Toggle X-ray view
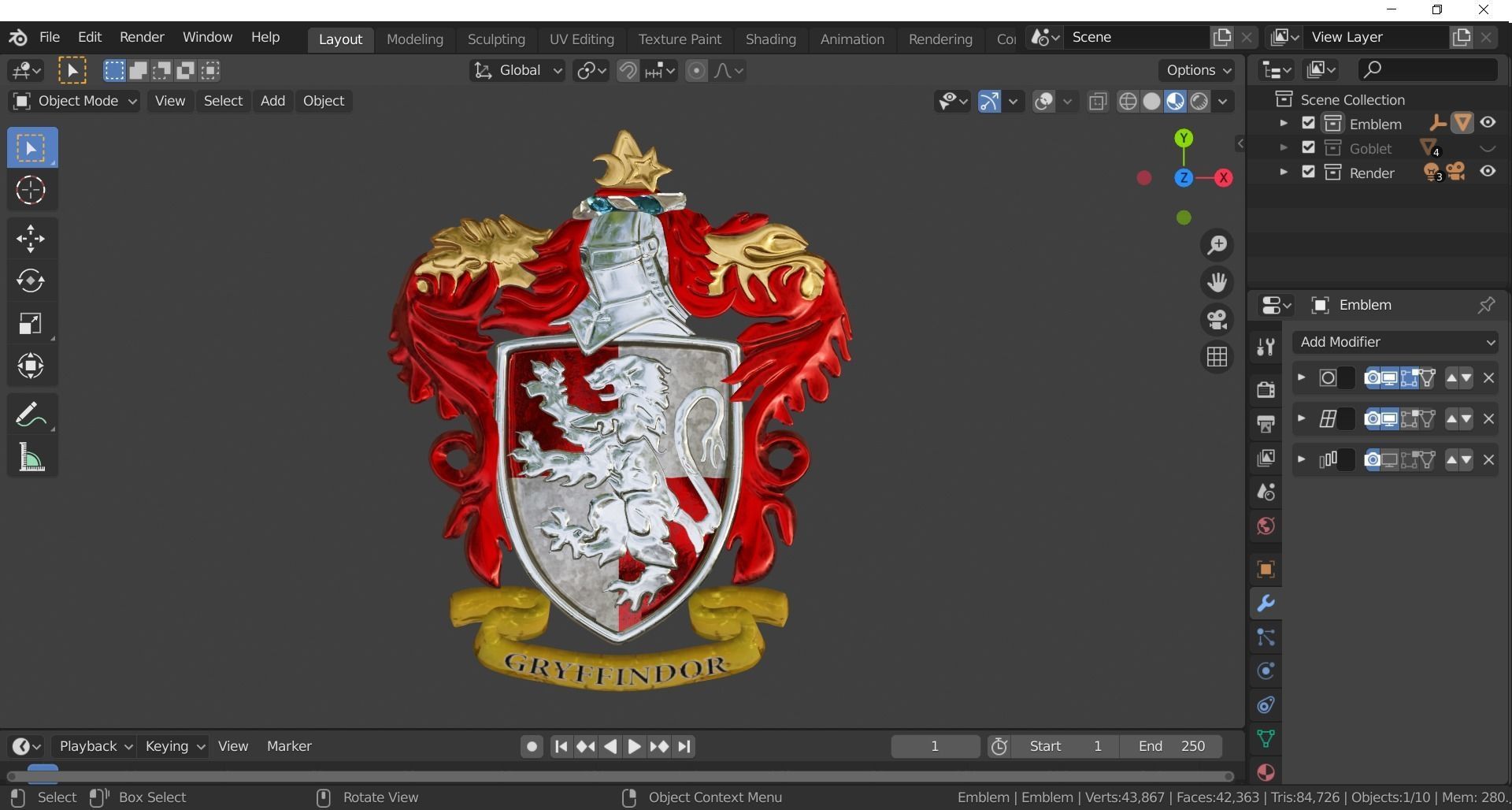Screen dimensions: 1512x810 pos(1098,101)
